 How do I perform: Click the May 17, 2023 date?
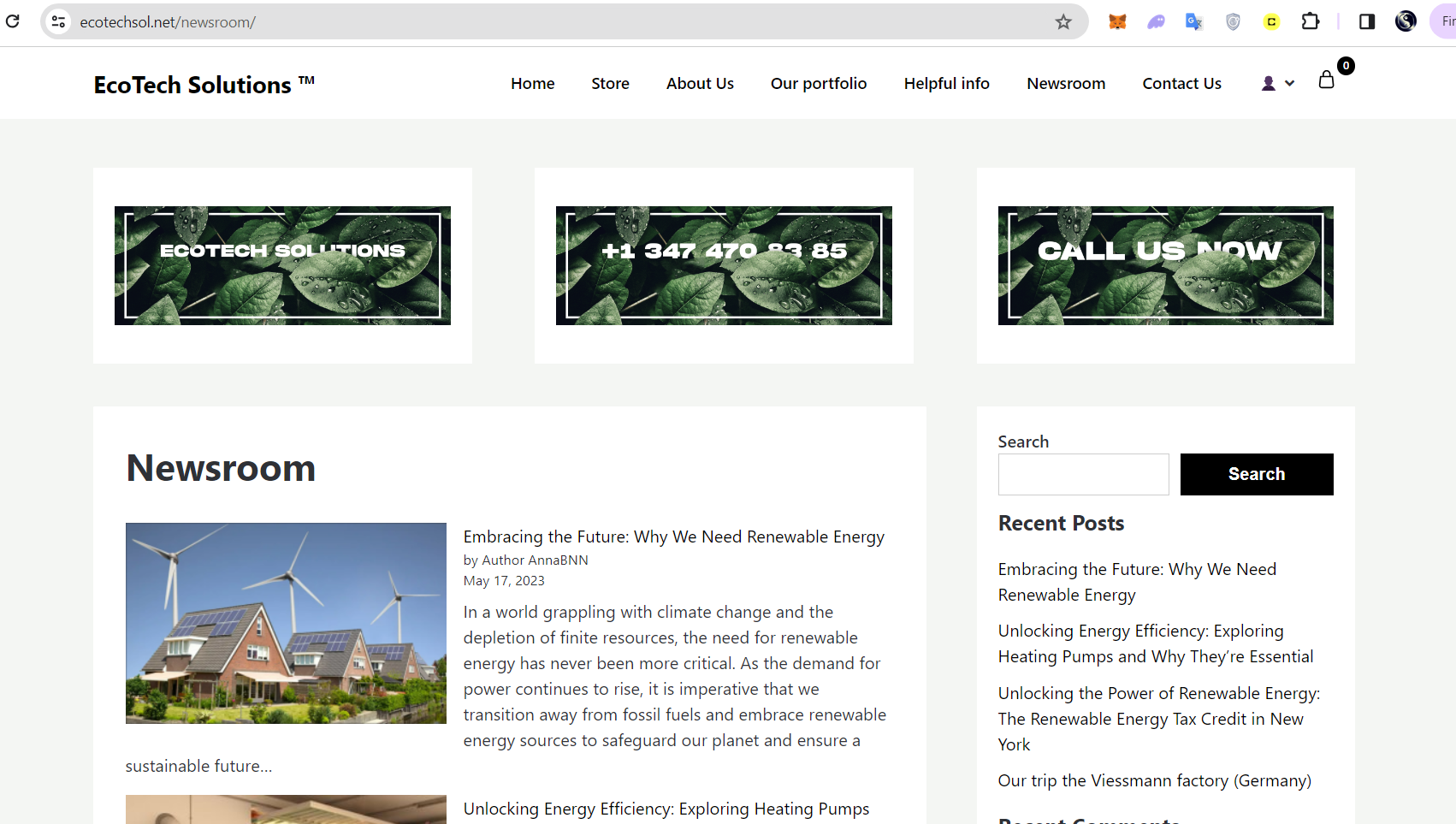coord(504,580)
